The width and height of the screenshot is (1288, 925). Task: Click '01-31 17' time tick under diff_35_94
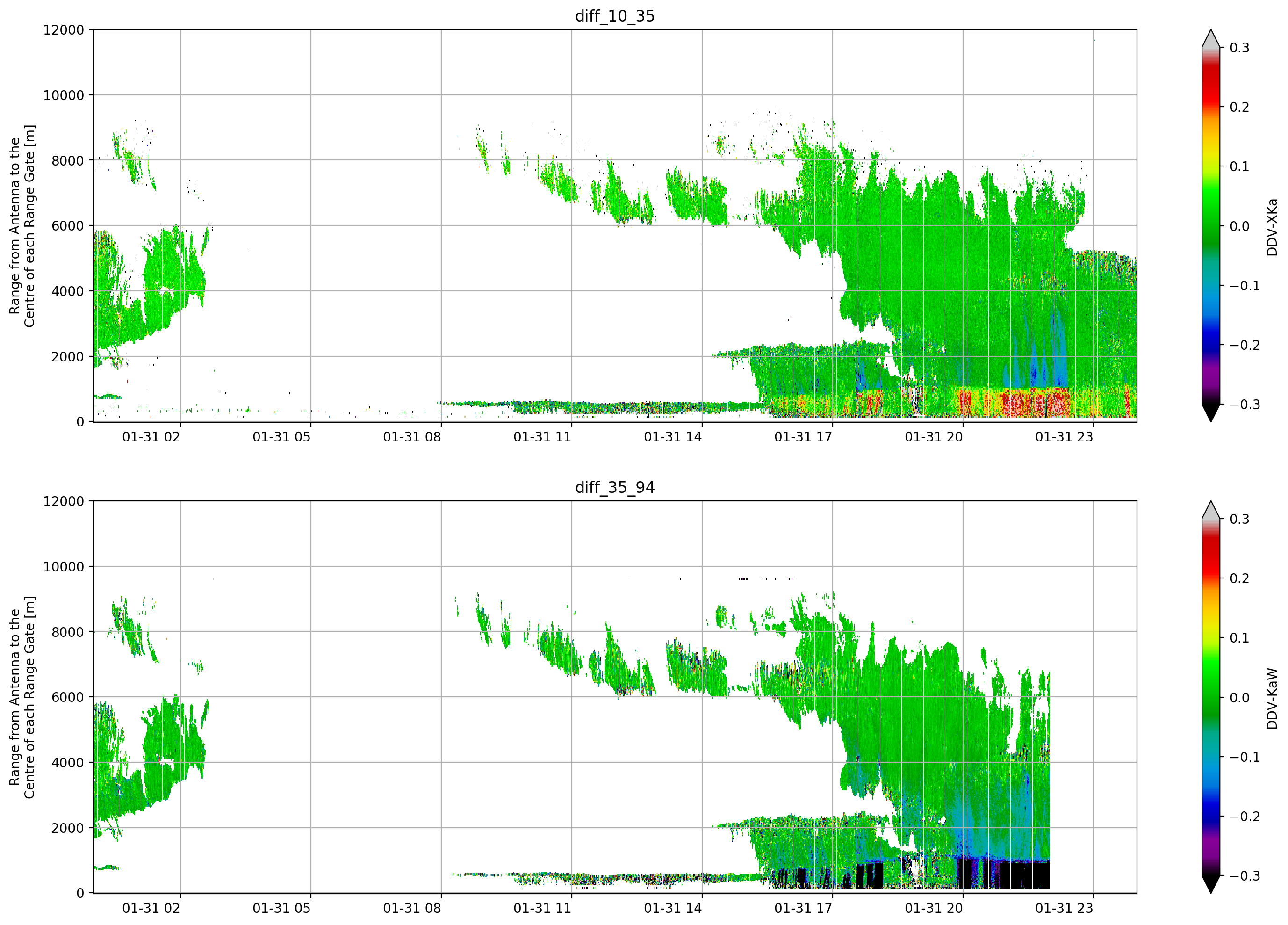803,909
